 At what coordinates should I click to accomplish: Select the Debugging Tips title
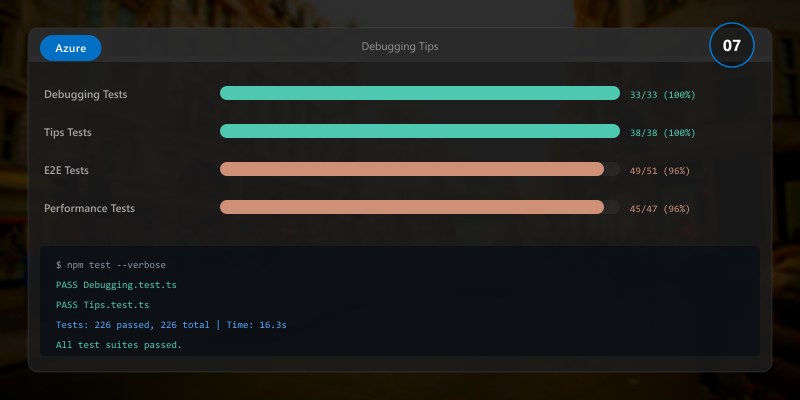399,46
